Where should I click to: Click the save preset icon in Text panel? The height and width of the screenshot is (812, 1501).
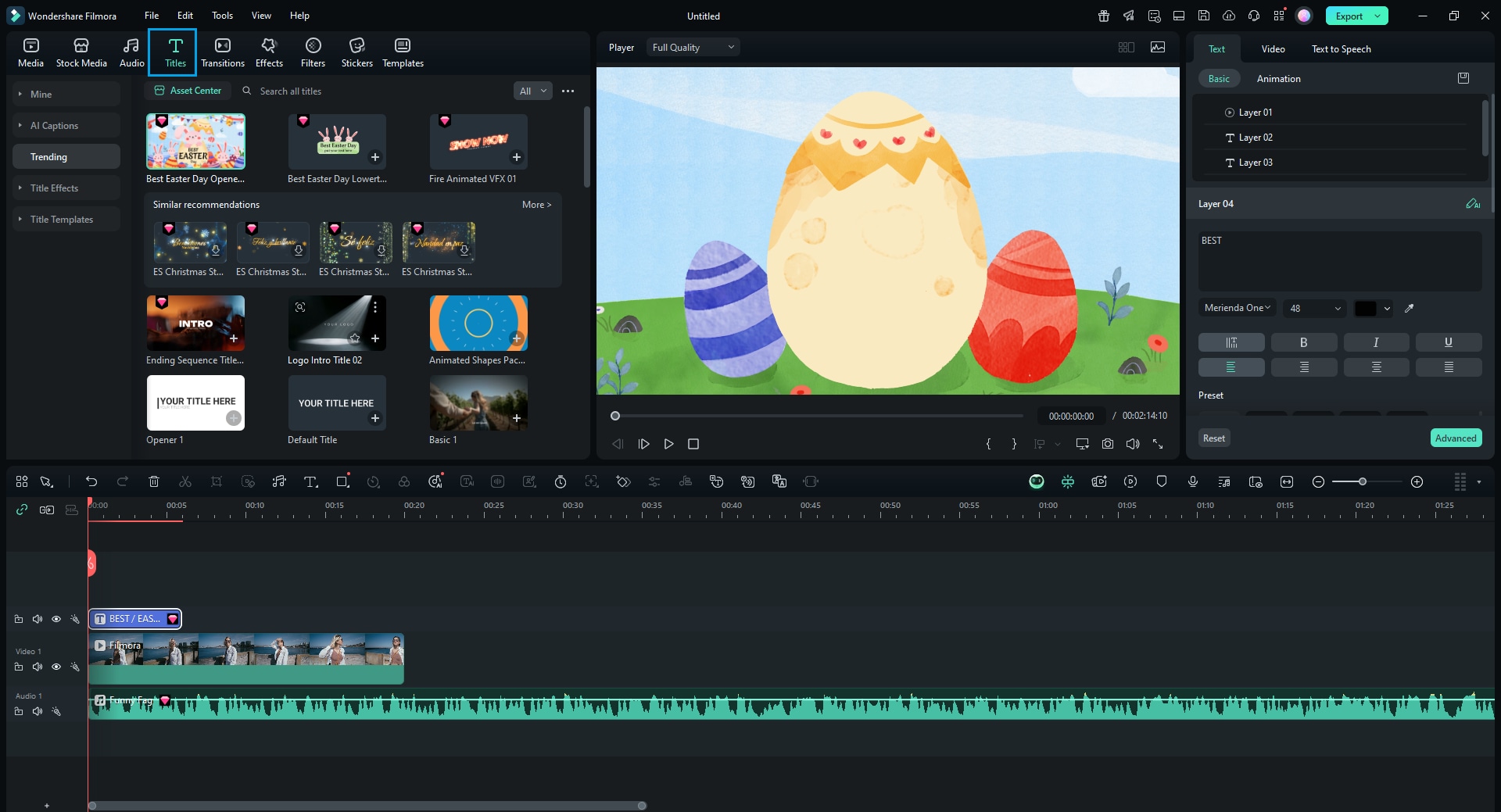(1463, 78)
